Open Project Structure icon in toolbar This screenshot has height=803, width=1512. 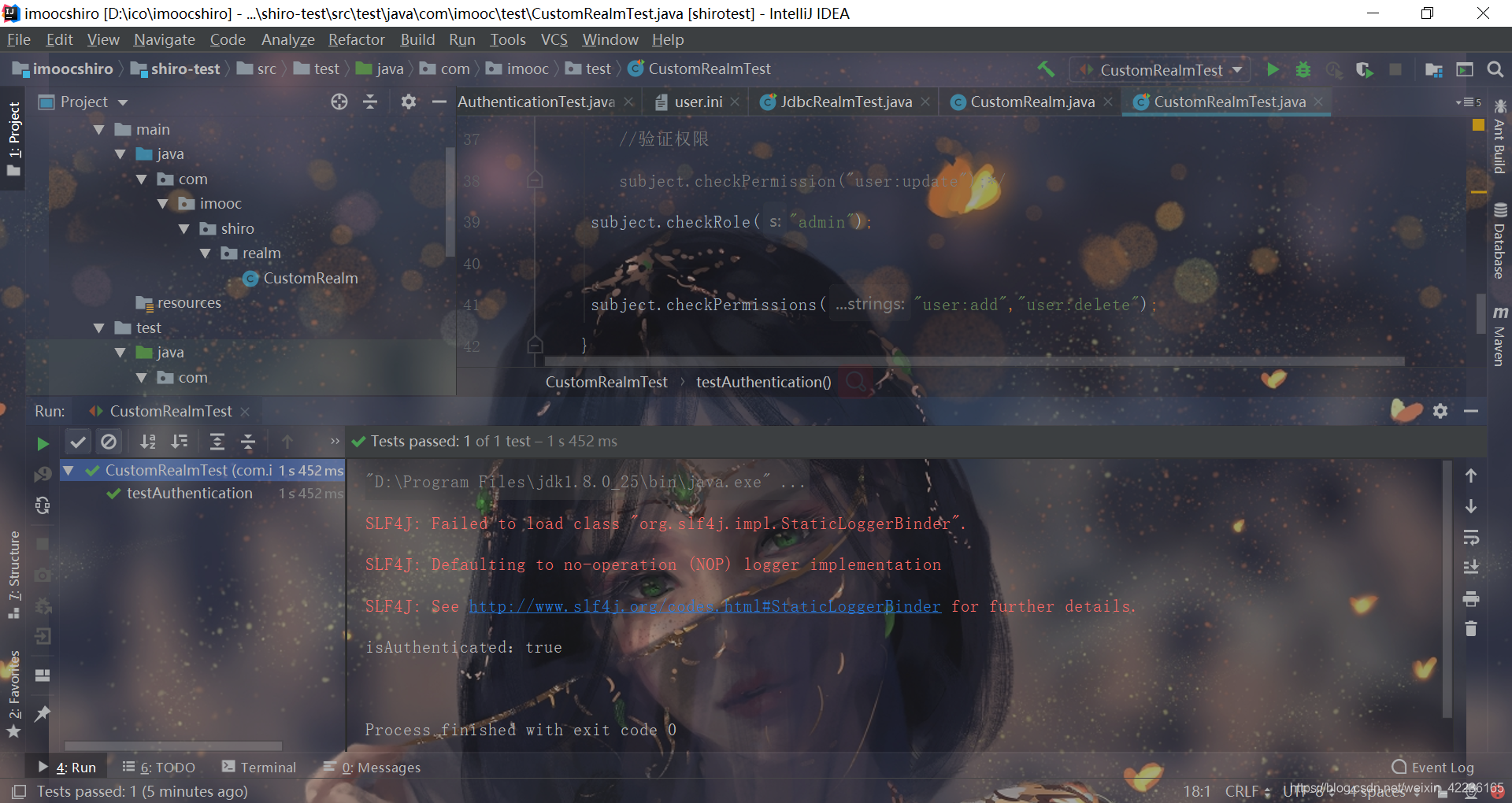click(1433, 69)
